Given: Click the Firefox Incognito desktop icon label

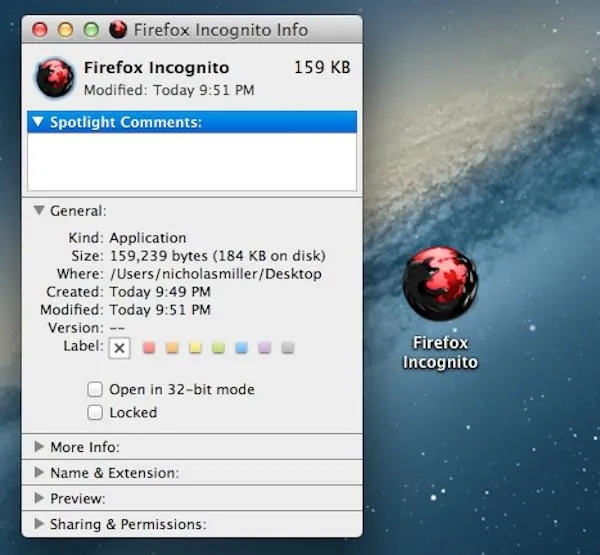Looking at the screenshot, I should pyautogui.click(x=440, y=353).
